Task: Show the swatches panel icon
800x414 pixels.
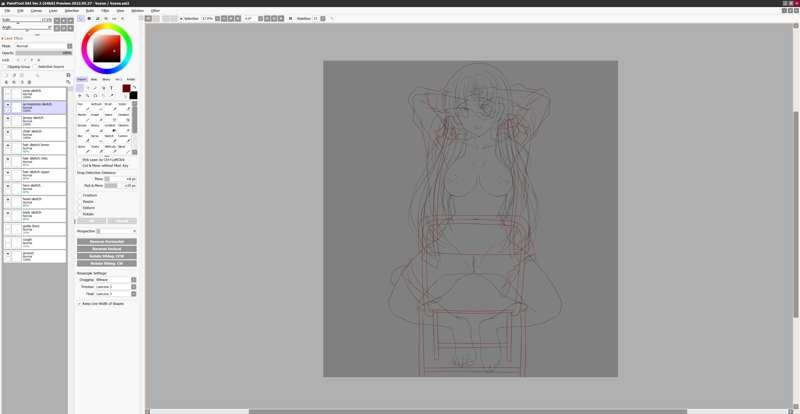Action: point(114,18)
